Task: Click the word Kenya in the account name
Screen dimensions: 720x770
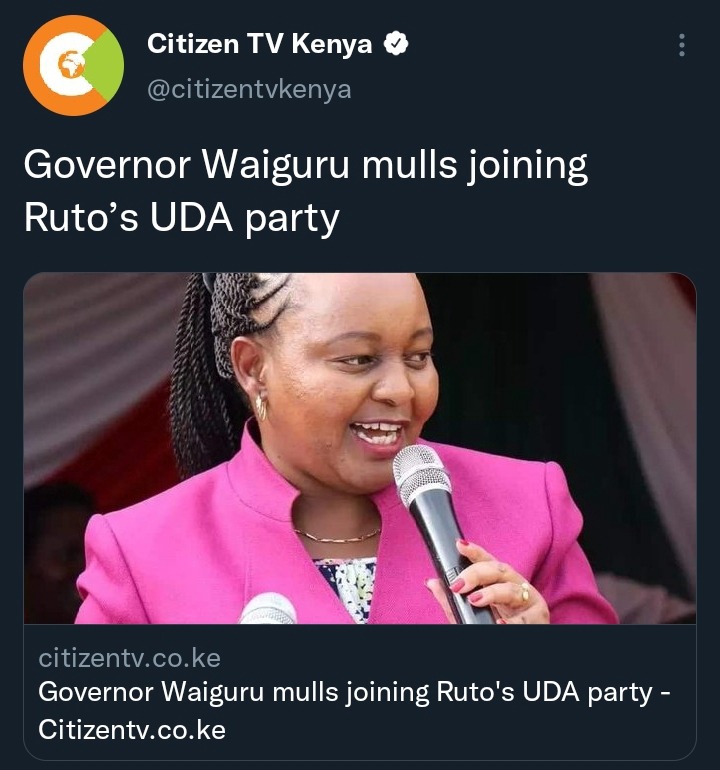Action: point(332,44)
